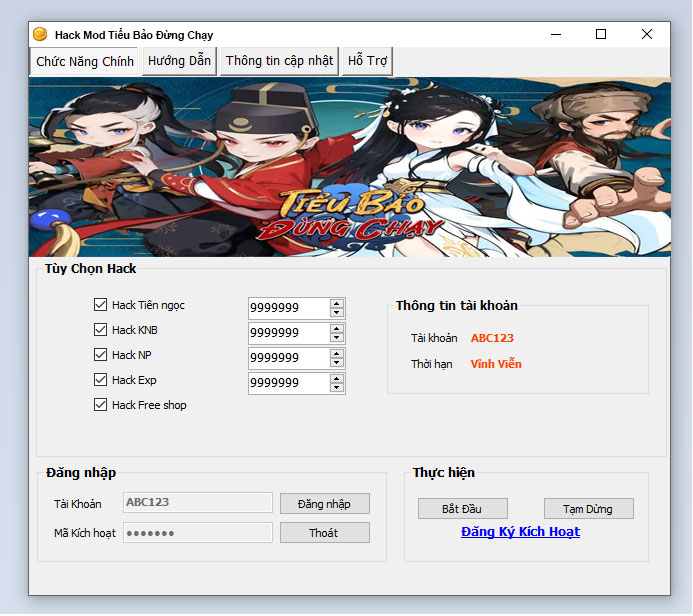Uncheck the Hack Tiên ngọc checkbox

100,304
